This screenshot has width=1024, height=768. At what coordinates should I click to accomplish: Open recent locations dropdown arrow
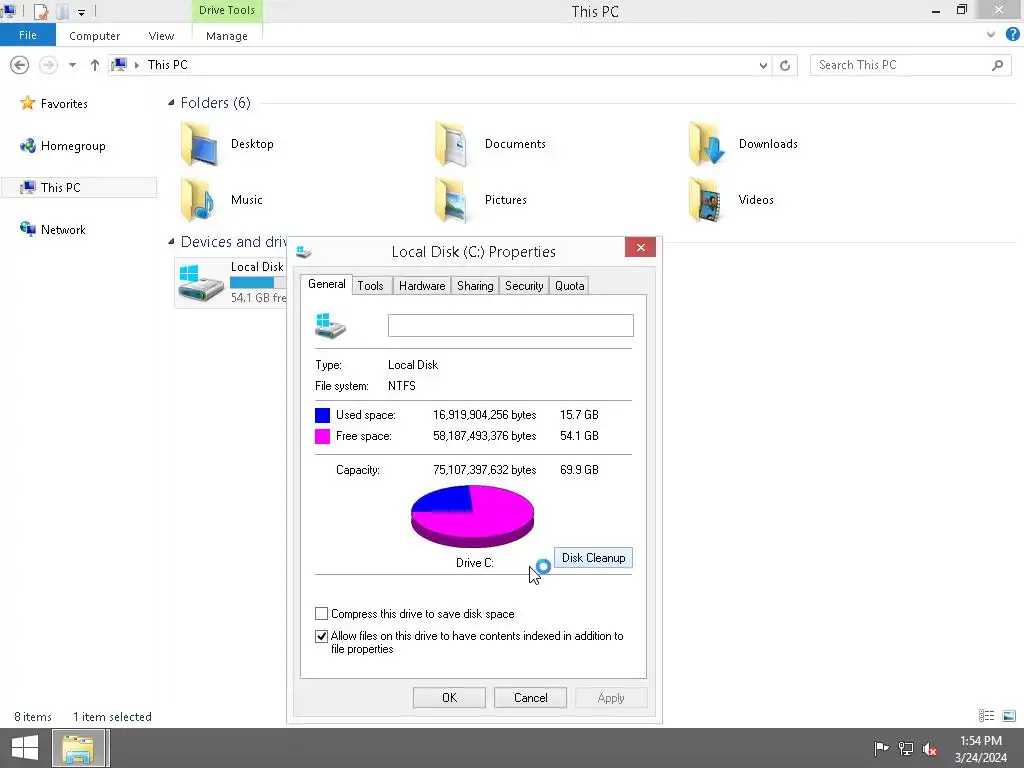point(72,65)
